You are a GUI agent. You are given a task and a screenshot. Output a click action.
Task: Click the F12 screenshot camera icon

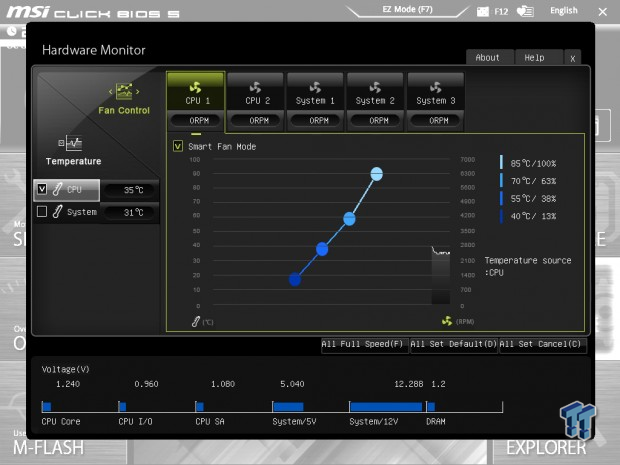pos(482,11)
